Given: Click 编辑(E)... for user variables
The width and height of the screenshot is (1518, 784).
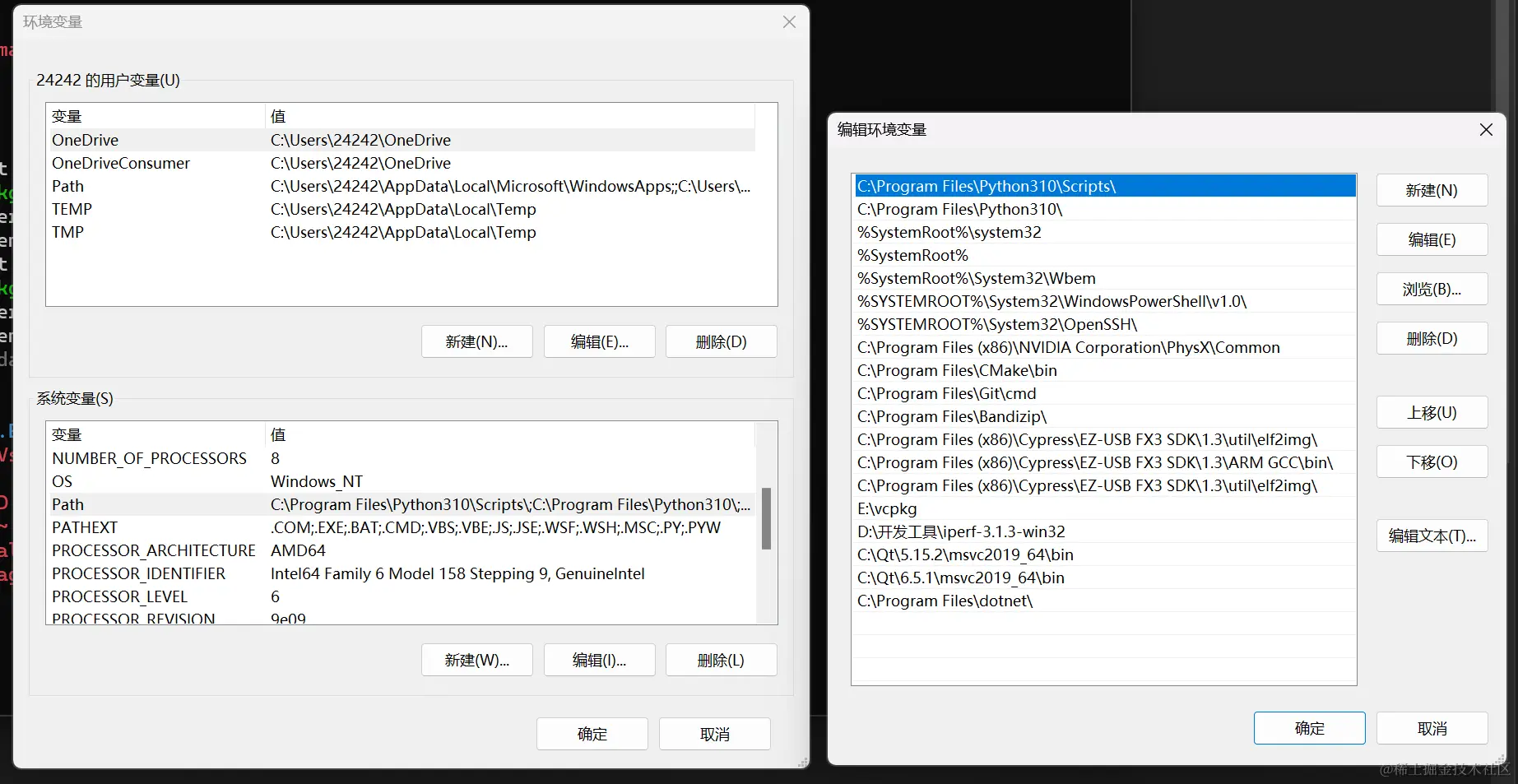Looking at the screenshot, I should pyautogui.click(x=599, y=341).
